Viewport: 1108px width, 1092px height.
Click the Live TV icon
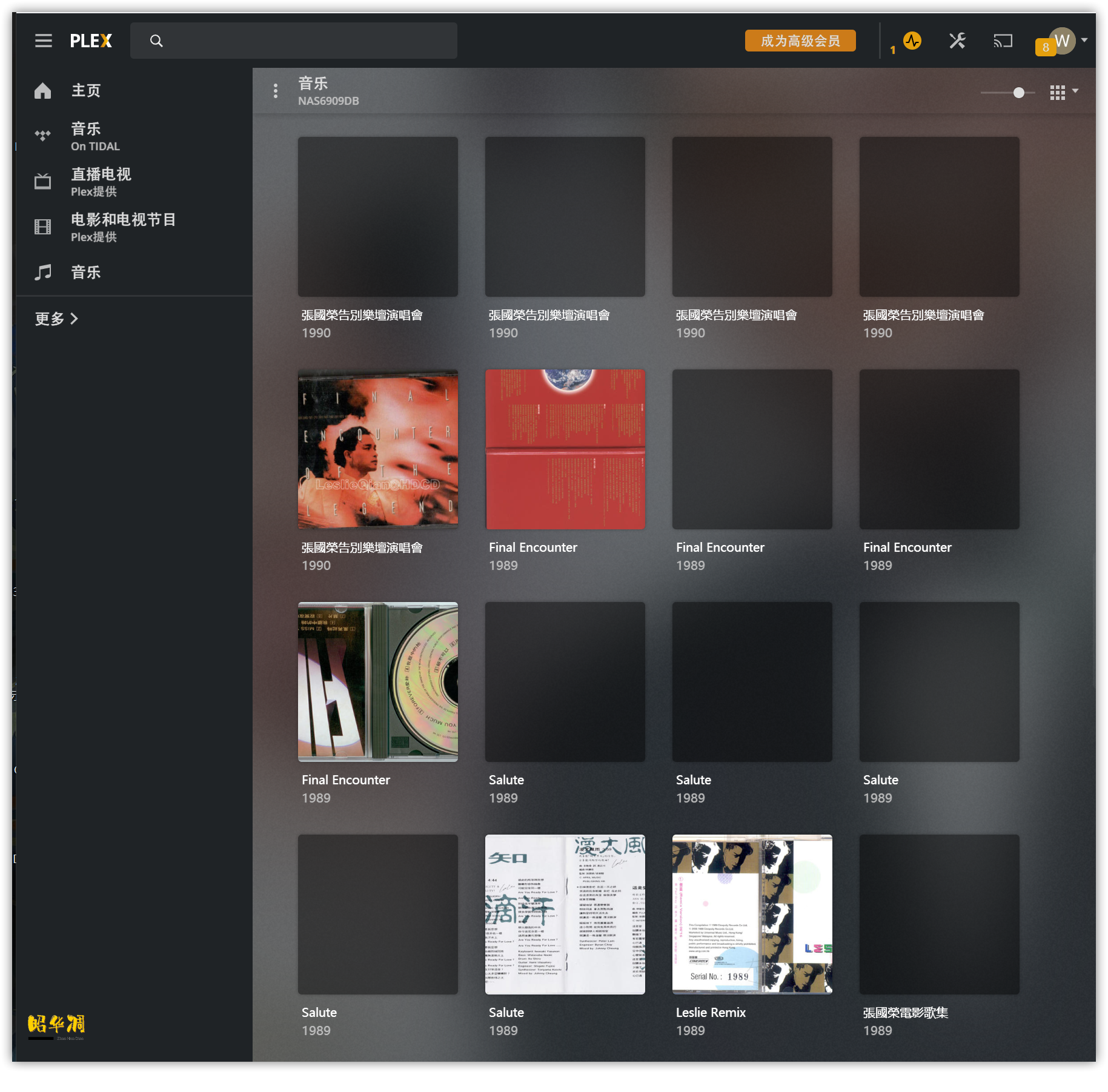[42, 181]
